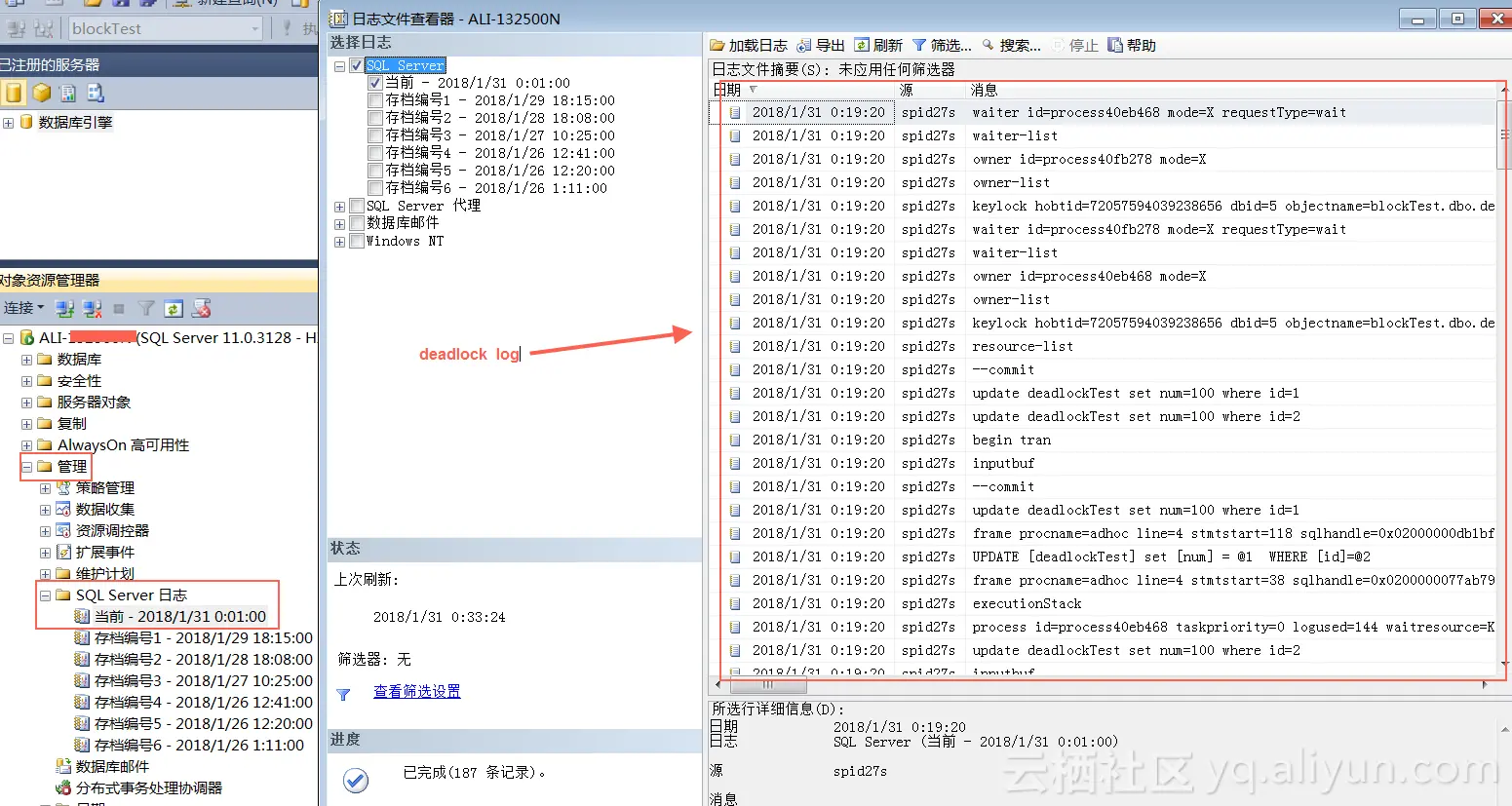The width and height of the screenshot is (1512, 806).
Task: Select Analysis Services cube icon in Registered Servers
Action: coord(41,93)
